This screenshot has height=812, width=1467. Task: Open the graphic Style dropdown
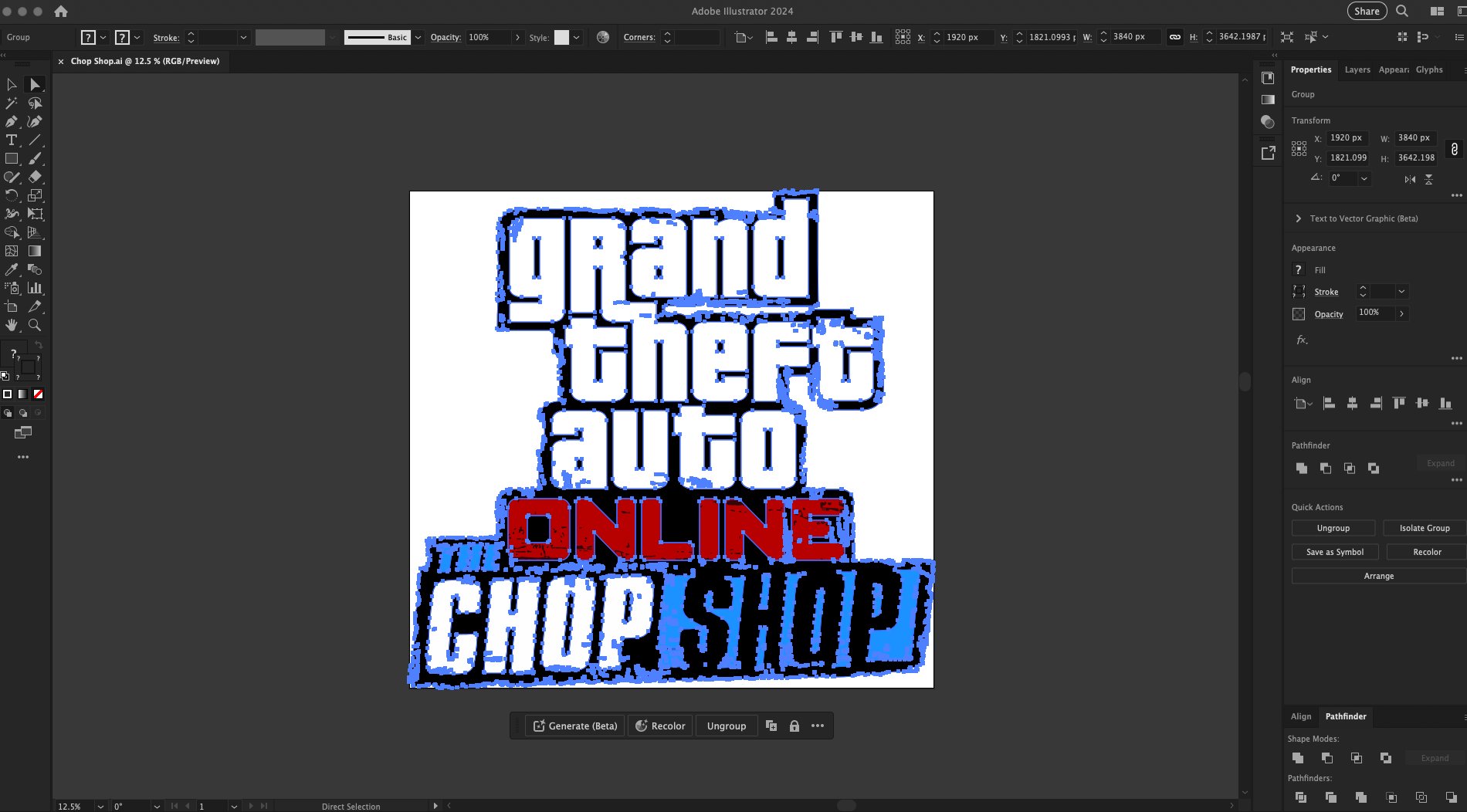(x=576, y=37)
